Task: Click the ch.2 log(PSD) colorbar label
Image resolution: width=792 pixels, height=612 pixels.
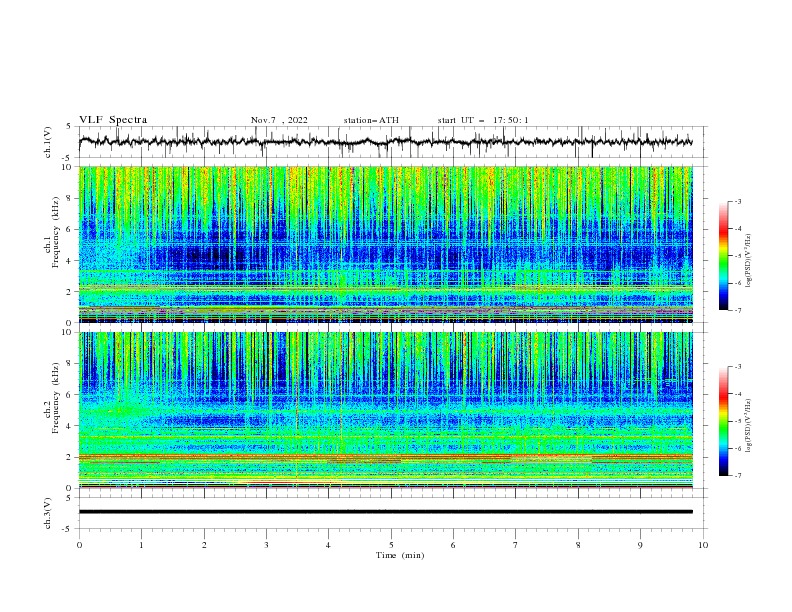Action: coord(749,426)
